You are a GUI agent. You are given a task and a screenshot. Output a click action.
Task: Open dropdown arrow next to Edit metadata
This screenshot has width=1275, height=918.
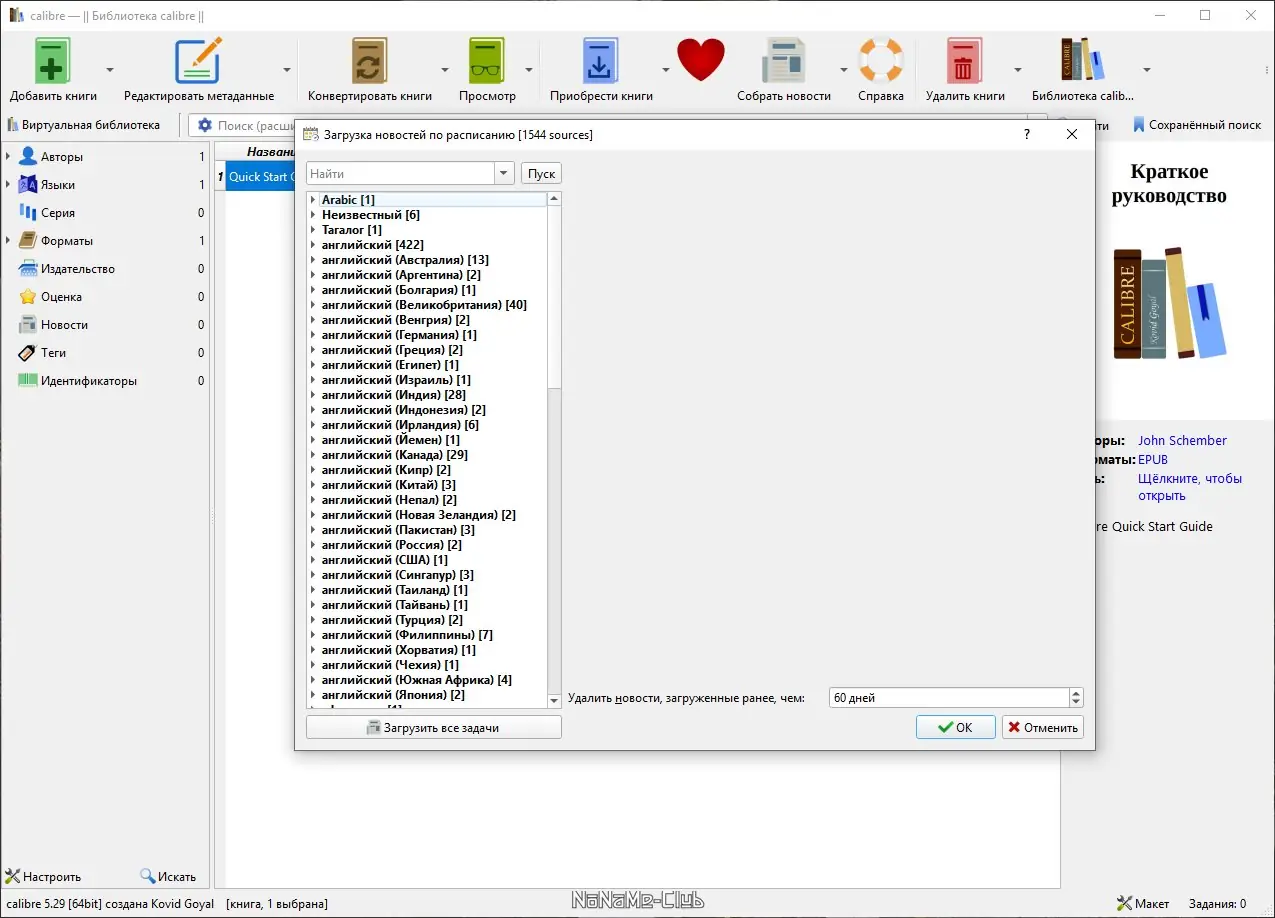(287, 70)
